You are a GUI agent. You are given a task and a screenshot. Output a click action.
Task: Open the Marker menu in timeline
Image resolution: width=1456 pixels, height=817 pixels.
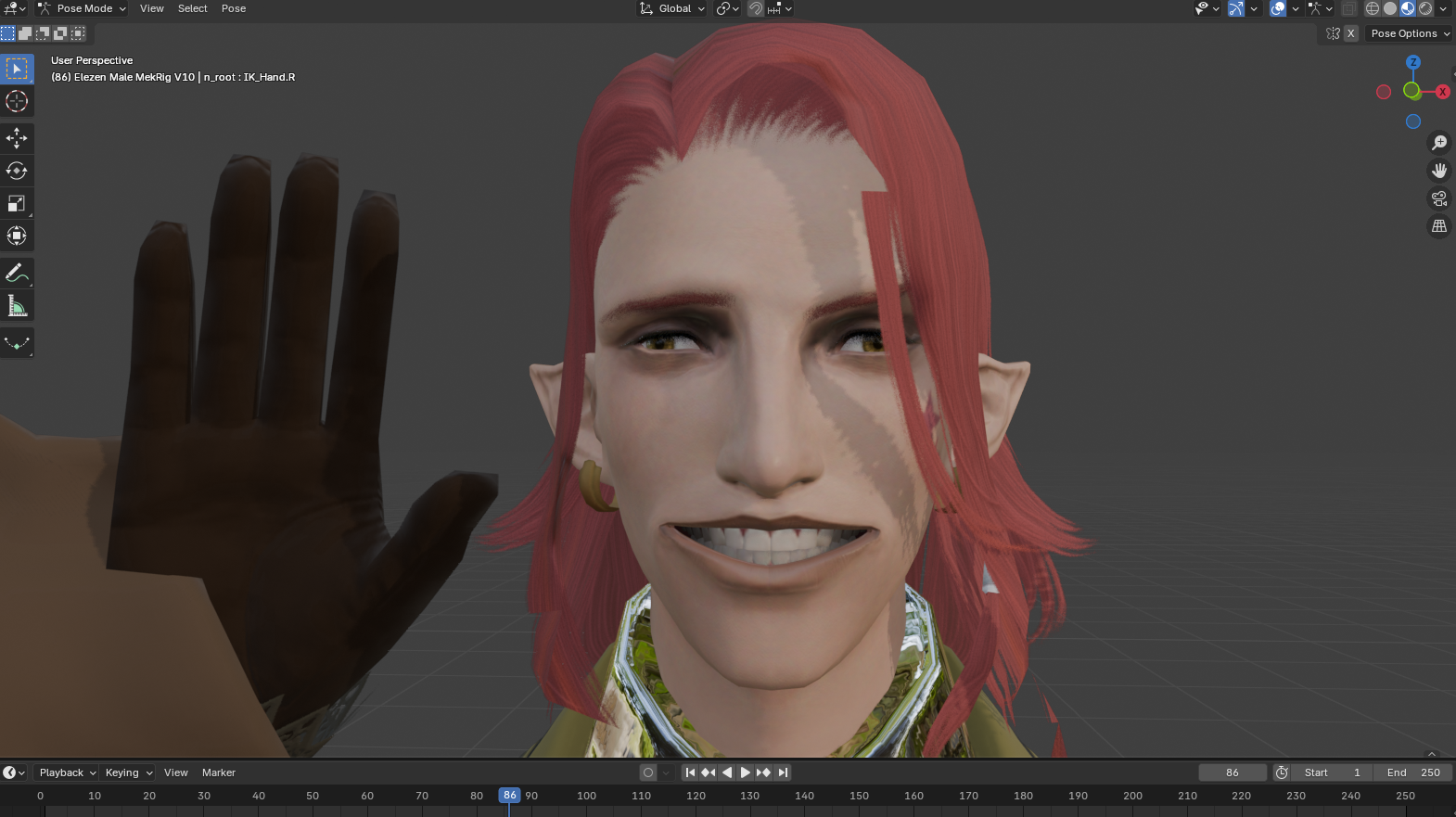[219, 772]
